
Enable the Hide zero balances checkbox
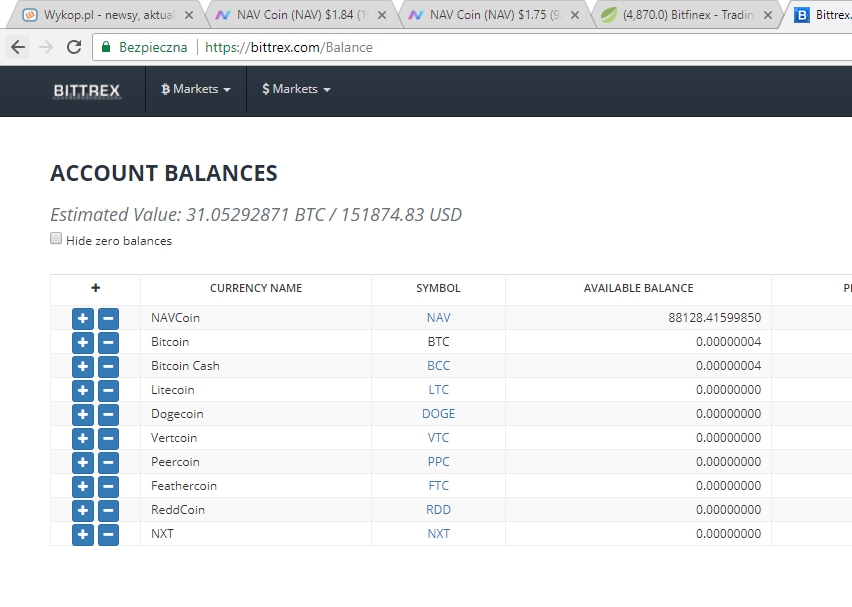point(57,239)
